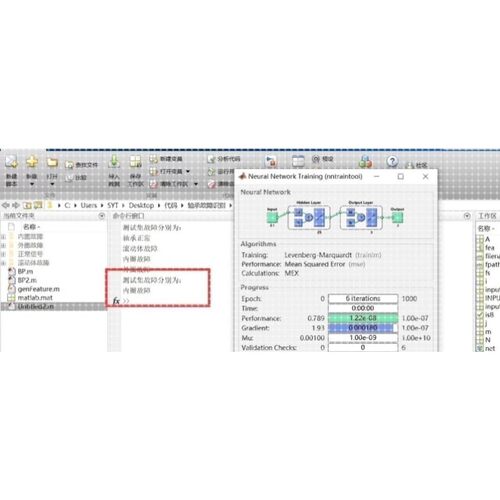Click the green Performance progress bar

(x=363, y=318)
